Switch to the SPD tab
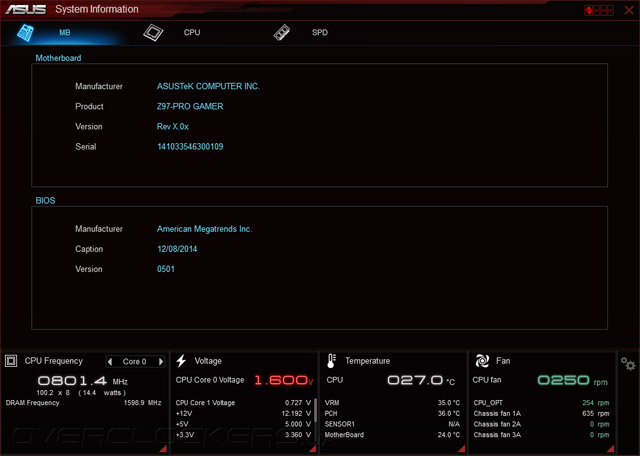This screenshot has height=456, width=640. coord(320,33)
